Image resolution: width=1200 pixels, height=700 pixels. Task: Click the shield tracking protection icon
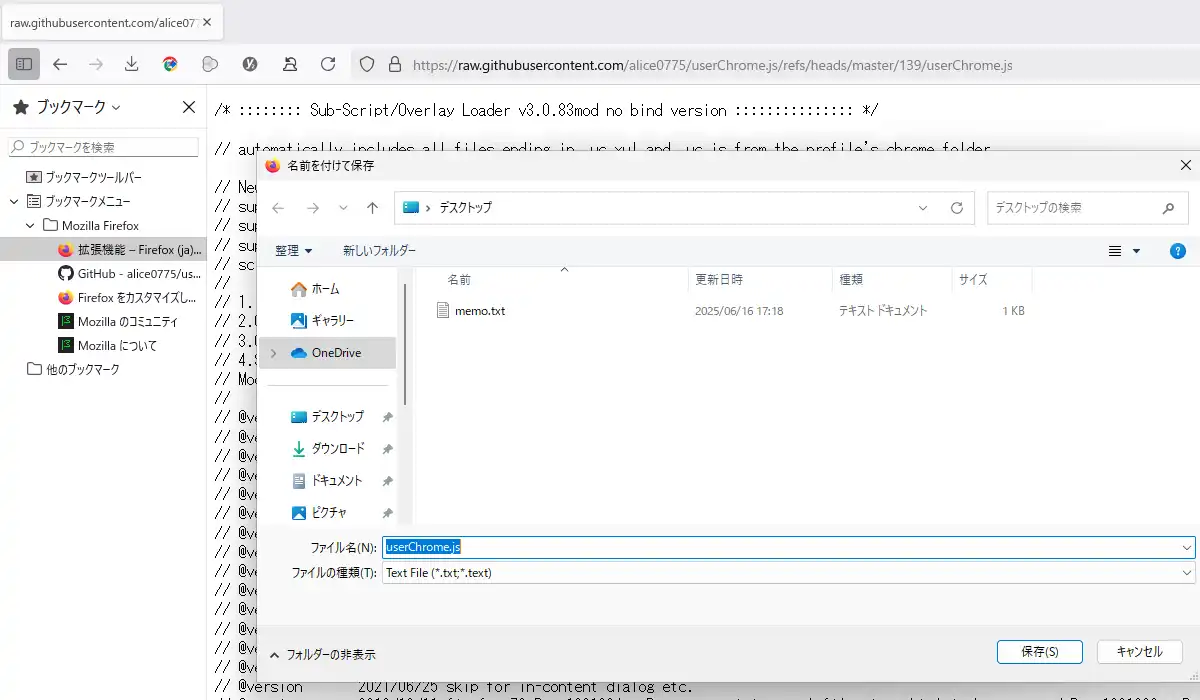(367, 64)
